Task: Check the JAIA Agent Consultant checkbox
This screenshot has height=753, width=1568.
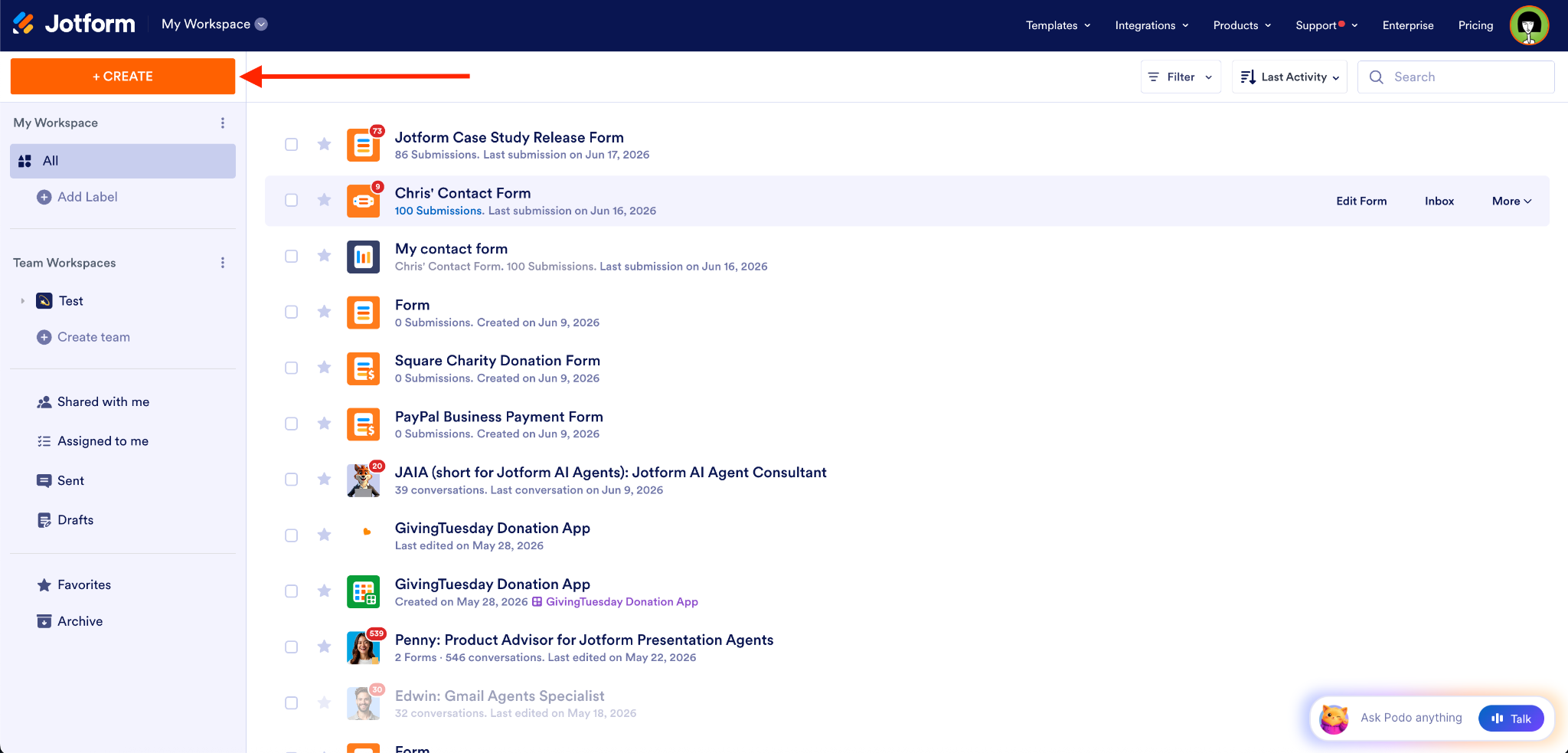Action: click(292, 480)
